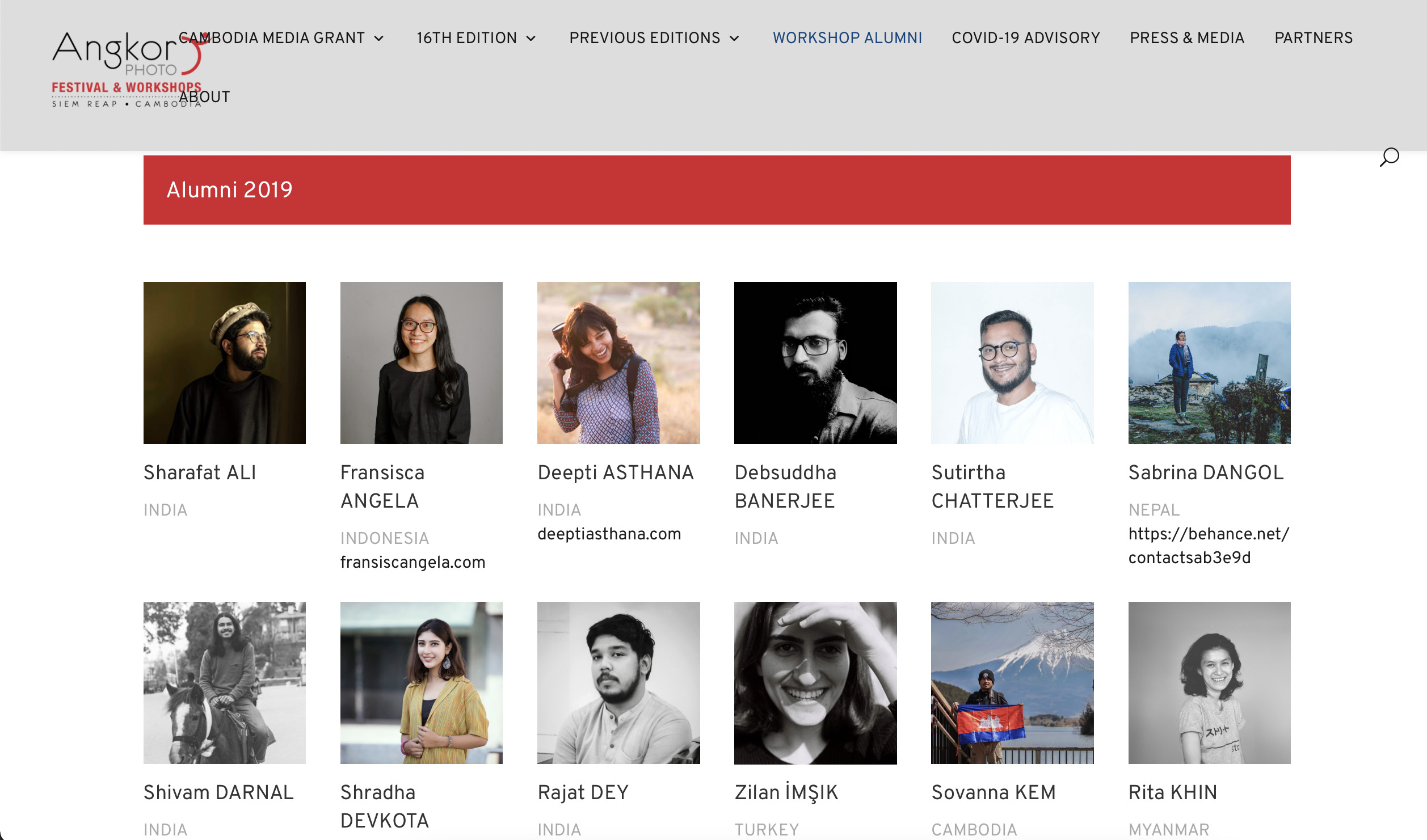This screenshot has width=1427, height=840.
Task: Visit the fransiscangela.com link
Action: 412,562
